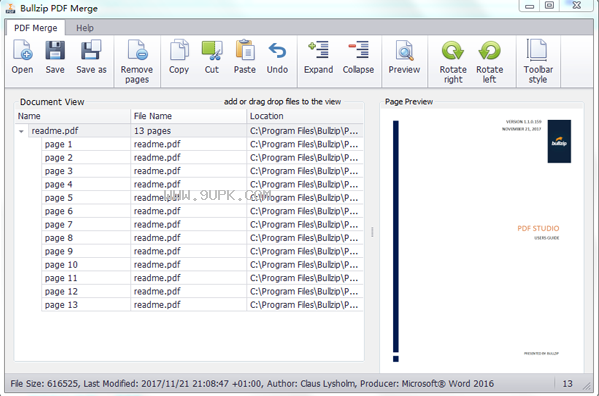The image size is (599, 396).
Task: Expand all items in the tree
Action: pos(319,50)
